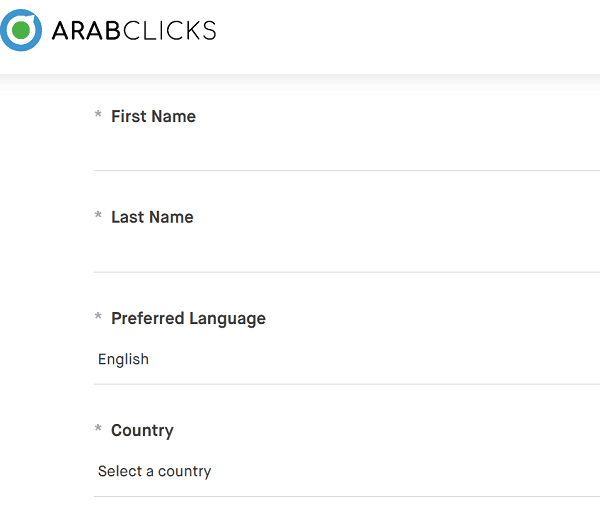600x514 pixels.
Task: Click the required asterisk beside First Name
Action: tap(98, 114)
